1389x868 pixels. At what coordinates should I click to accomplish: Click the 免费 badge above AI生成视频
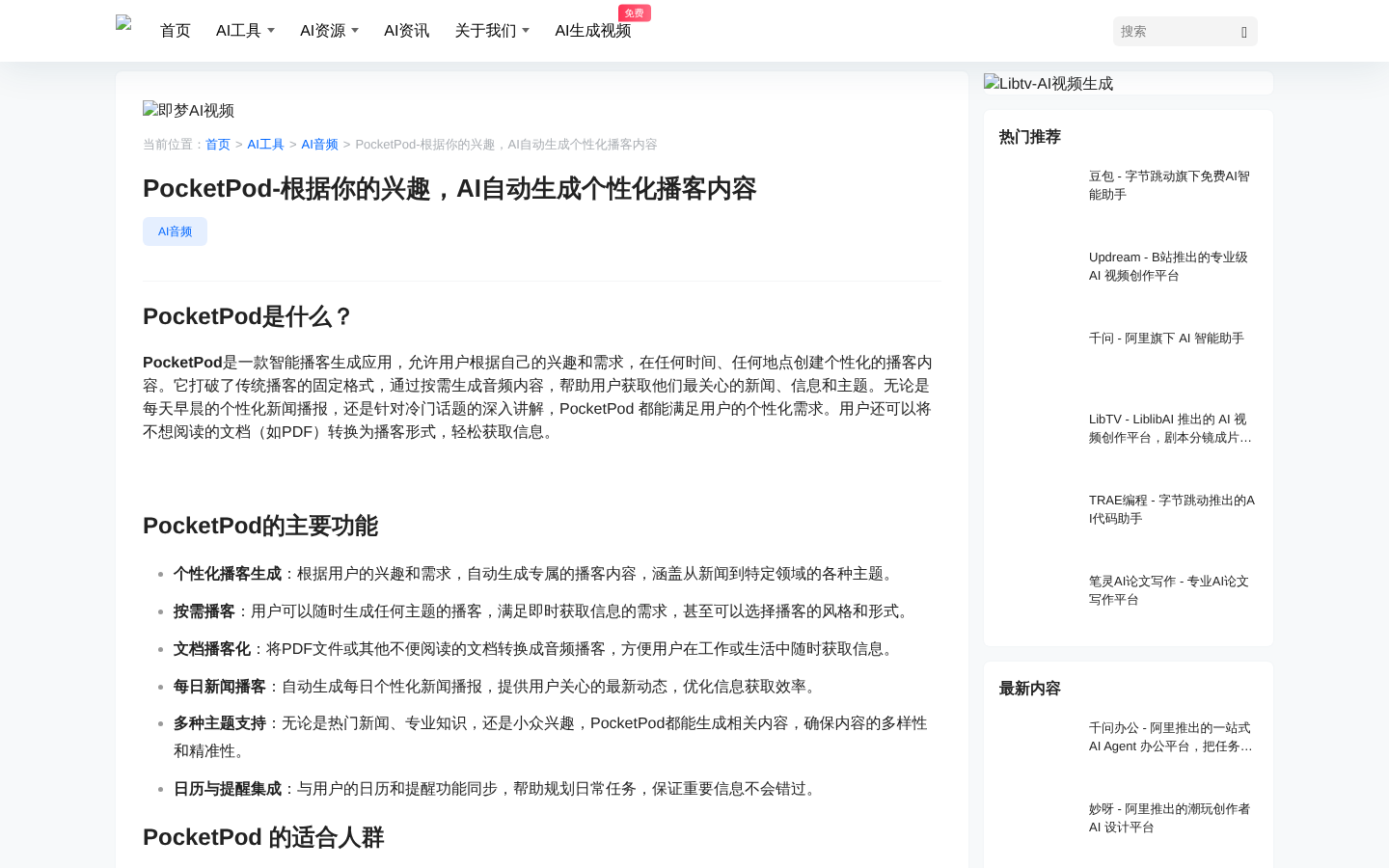(x=635, y=13)
